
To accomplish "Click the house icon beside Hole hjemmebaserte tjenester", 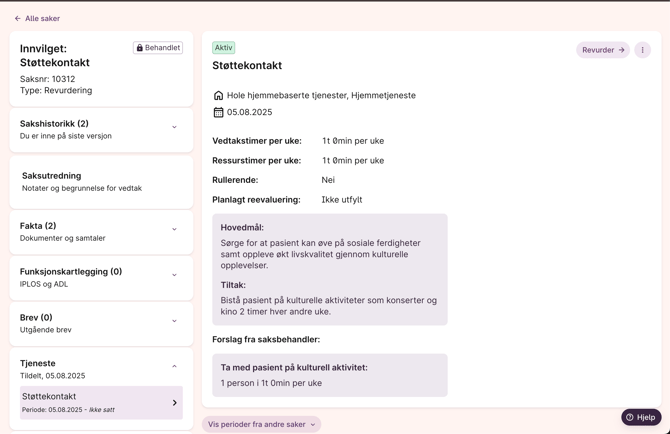I will point(218,96).
